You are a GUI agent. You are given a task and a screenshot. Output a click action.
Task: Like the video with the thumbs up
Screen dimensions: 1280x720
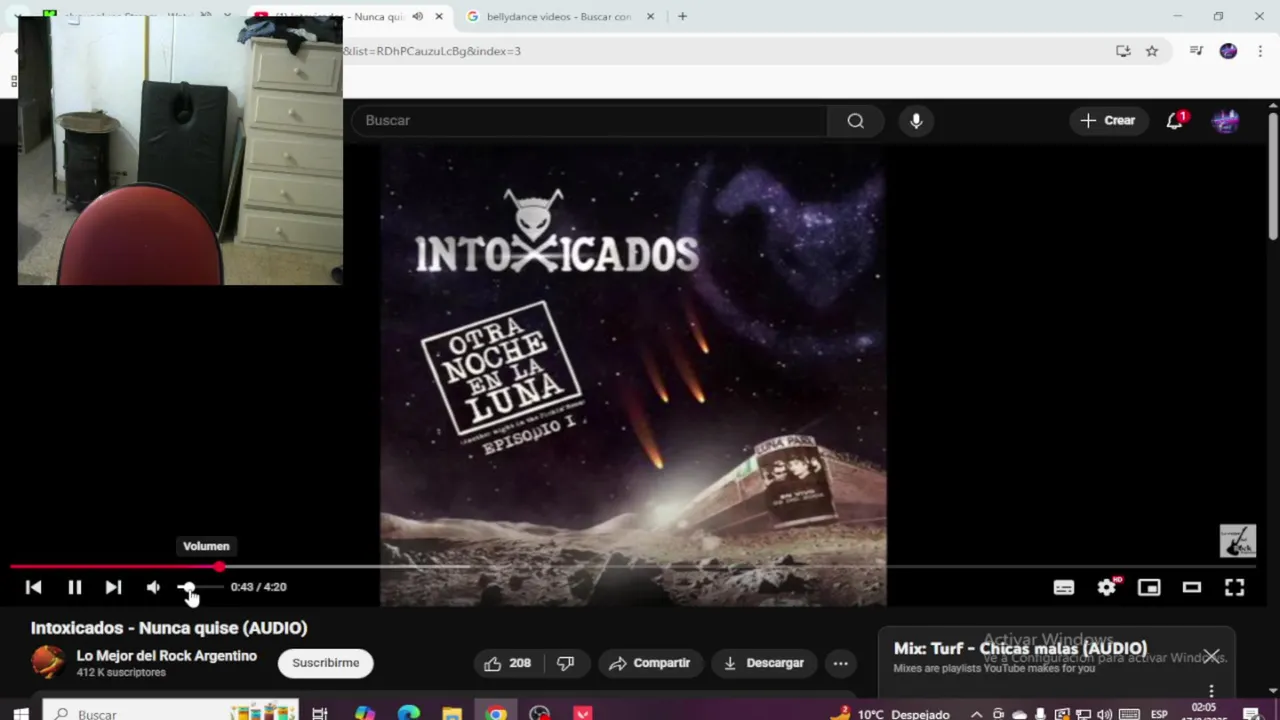[x=508, y=663]
